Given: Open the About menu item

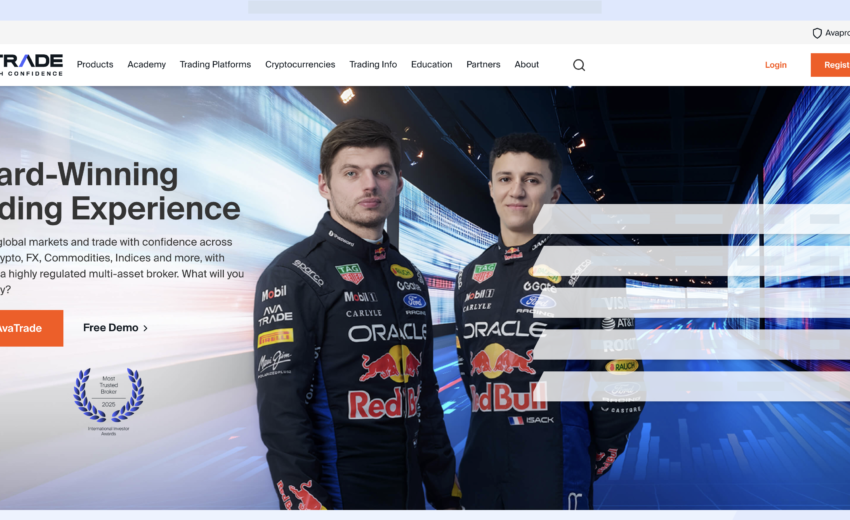Looking at the screenshot, I should pos(526,65).
